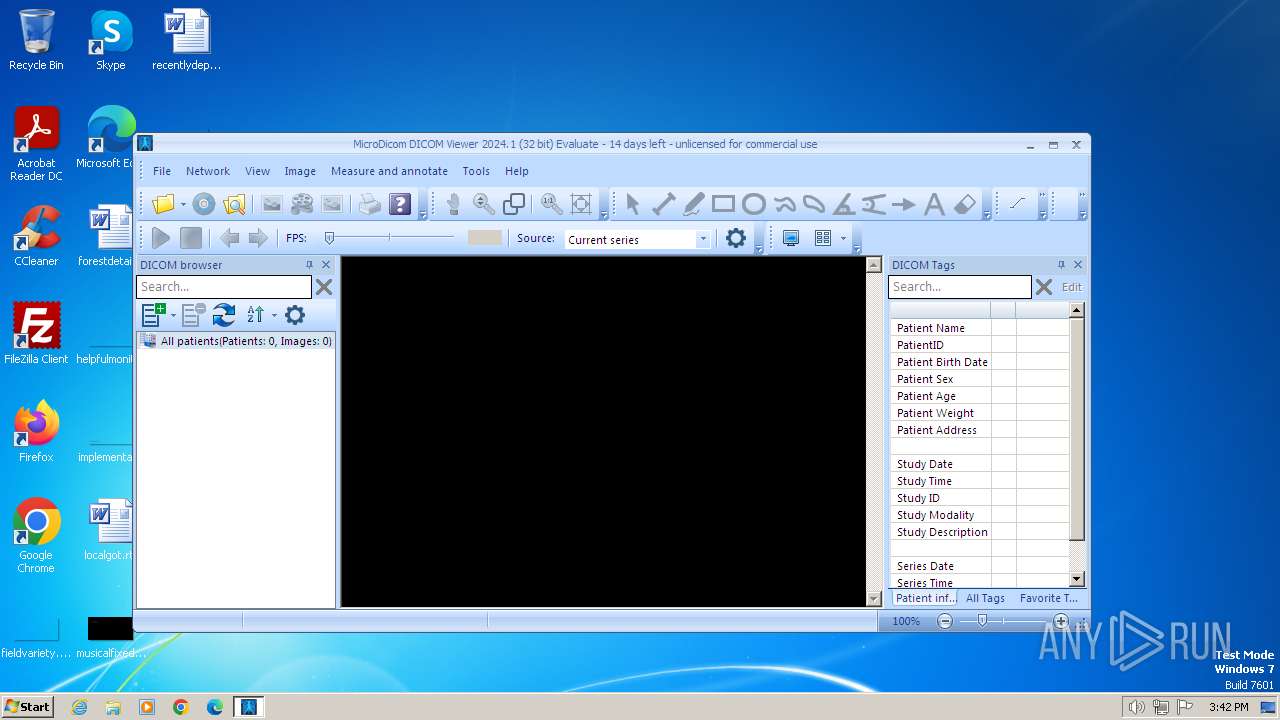Image resolution: width=1280 pixels, height=720 pixels.
Task: Open the Help menu
Action: [517, 171]
